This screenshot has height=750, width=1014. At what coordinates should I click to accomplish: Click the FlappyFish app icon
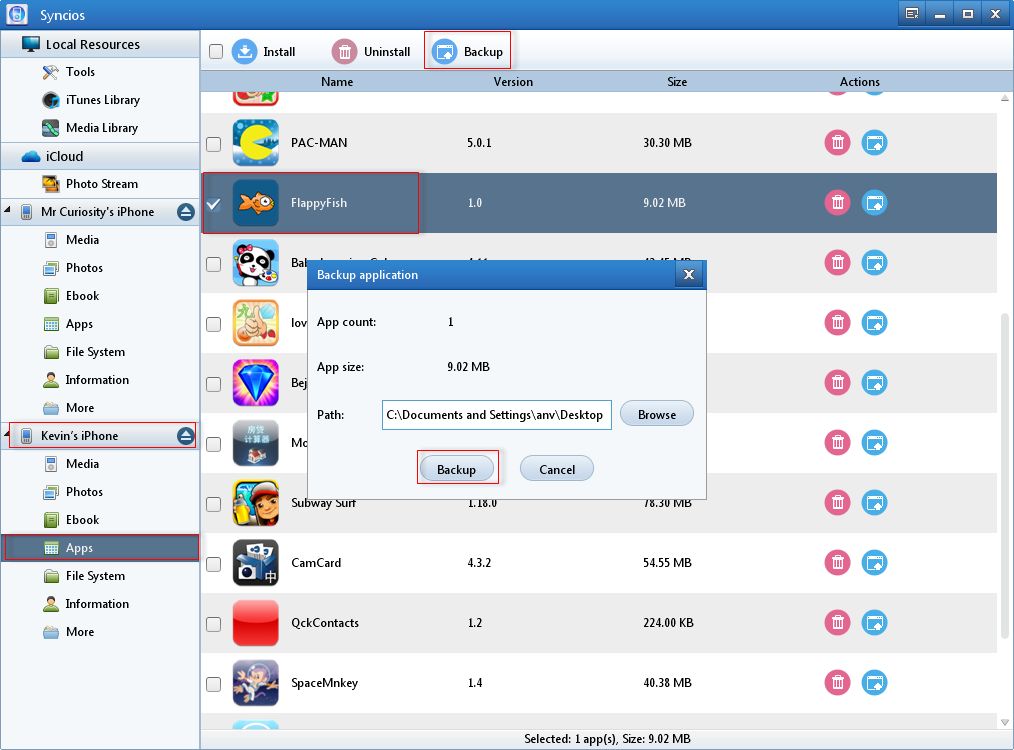pyautogui.click(x=255, y=202)
